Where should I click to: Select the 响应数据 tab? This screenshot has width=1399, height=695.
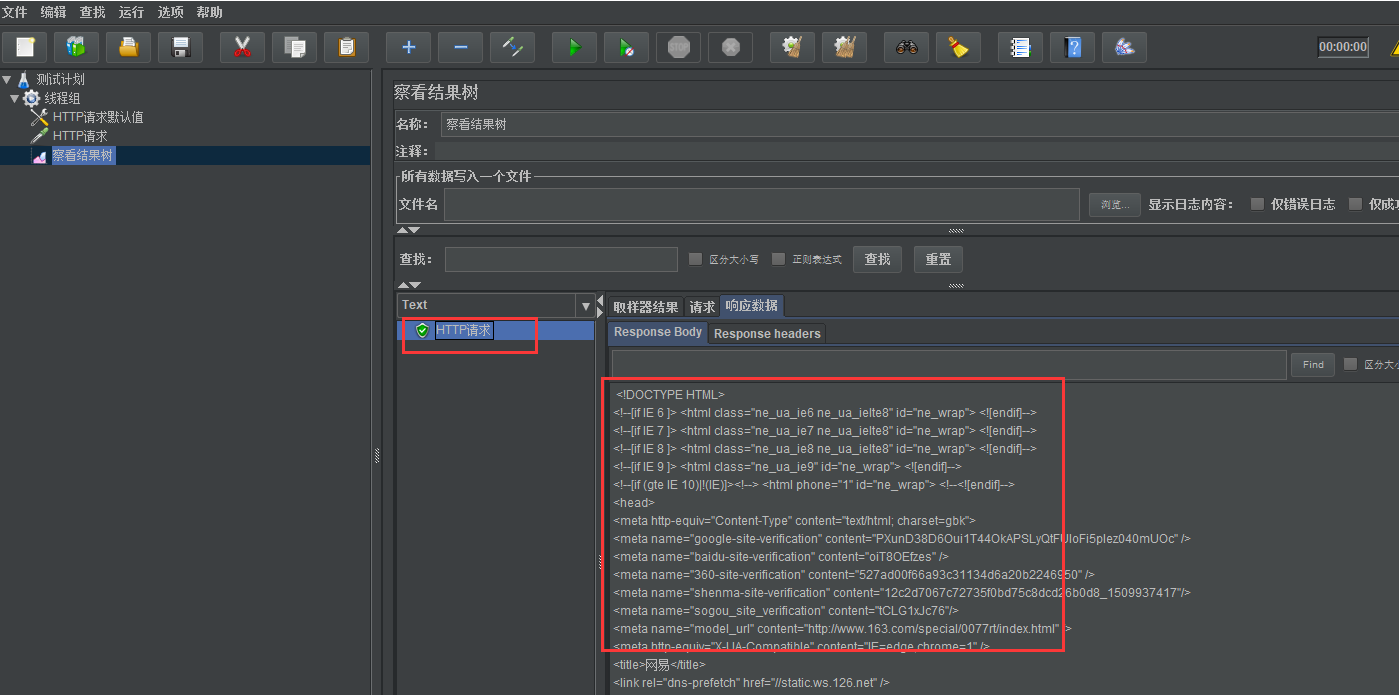(x=752, y=306)
